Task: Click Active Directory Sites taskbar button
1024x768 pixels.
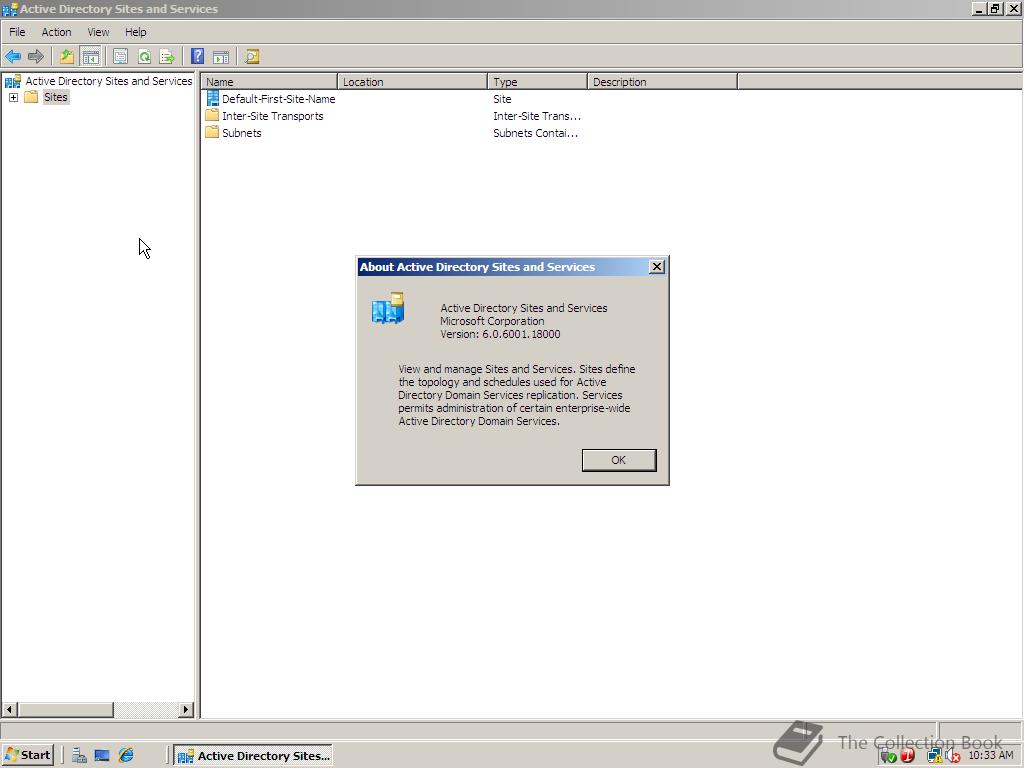Action: click(253, 756)
